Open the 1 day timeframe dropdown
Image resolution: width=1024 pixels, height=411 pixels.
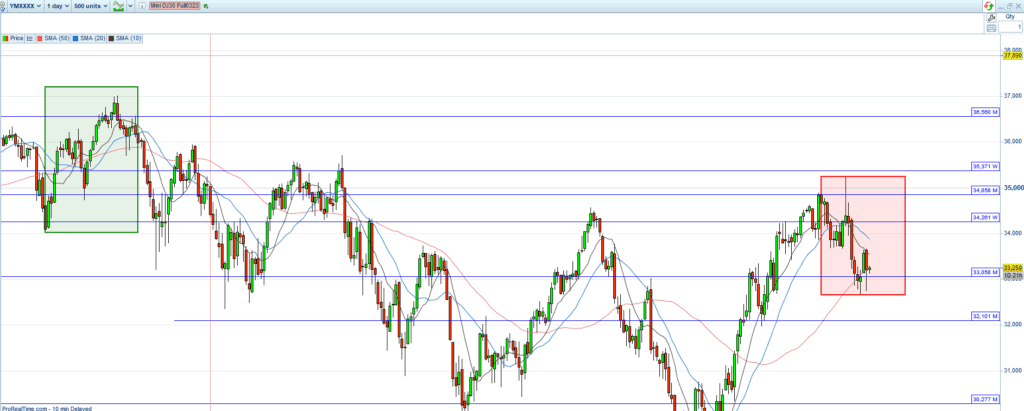coord(58,6)
